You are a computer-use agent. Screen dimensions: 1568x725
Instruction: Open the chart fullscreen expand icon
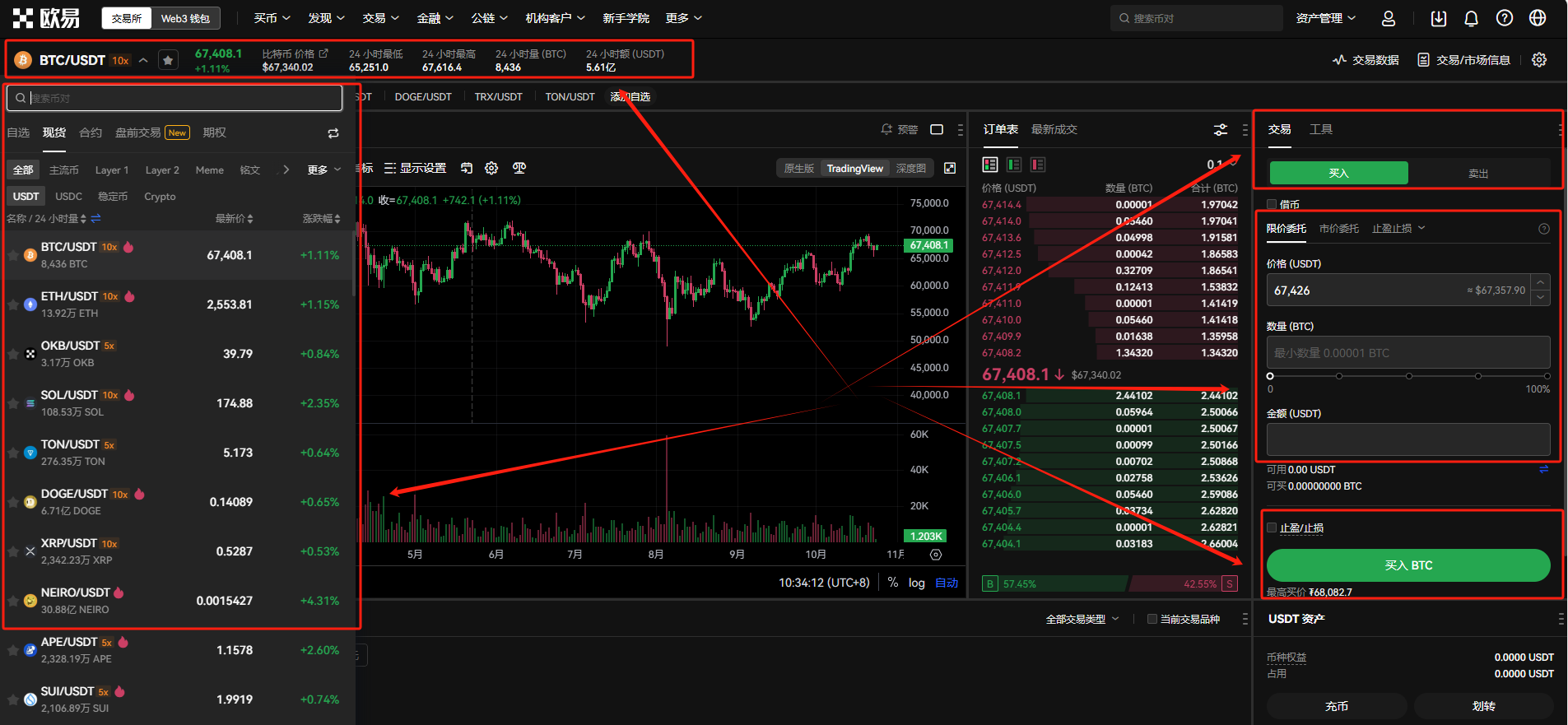(950, 168)
